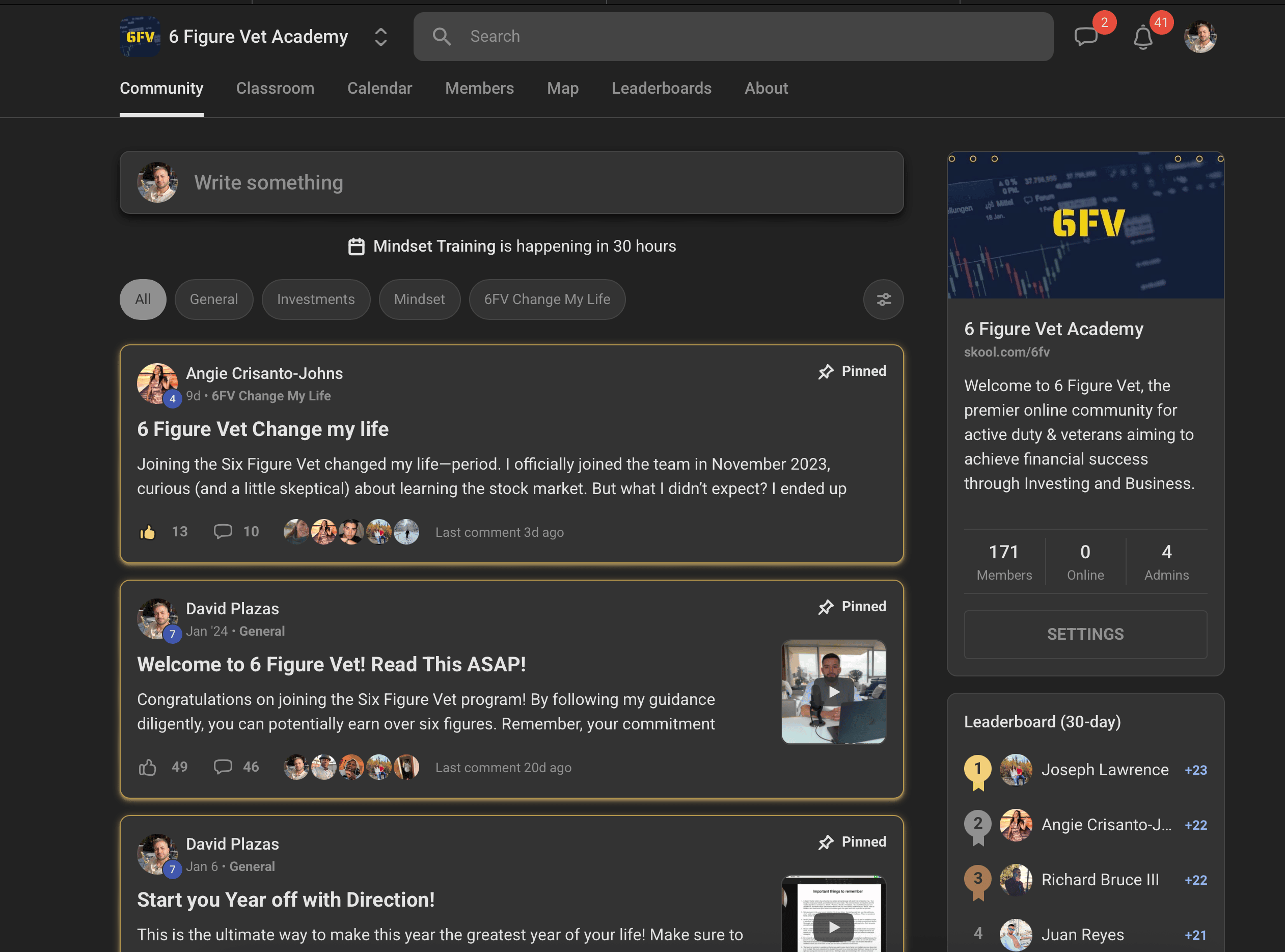Select the Mindset category filter

click(x=420, y=300)
